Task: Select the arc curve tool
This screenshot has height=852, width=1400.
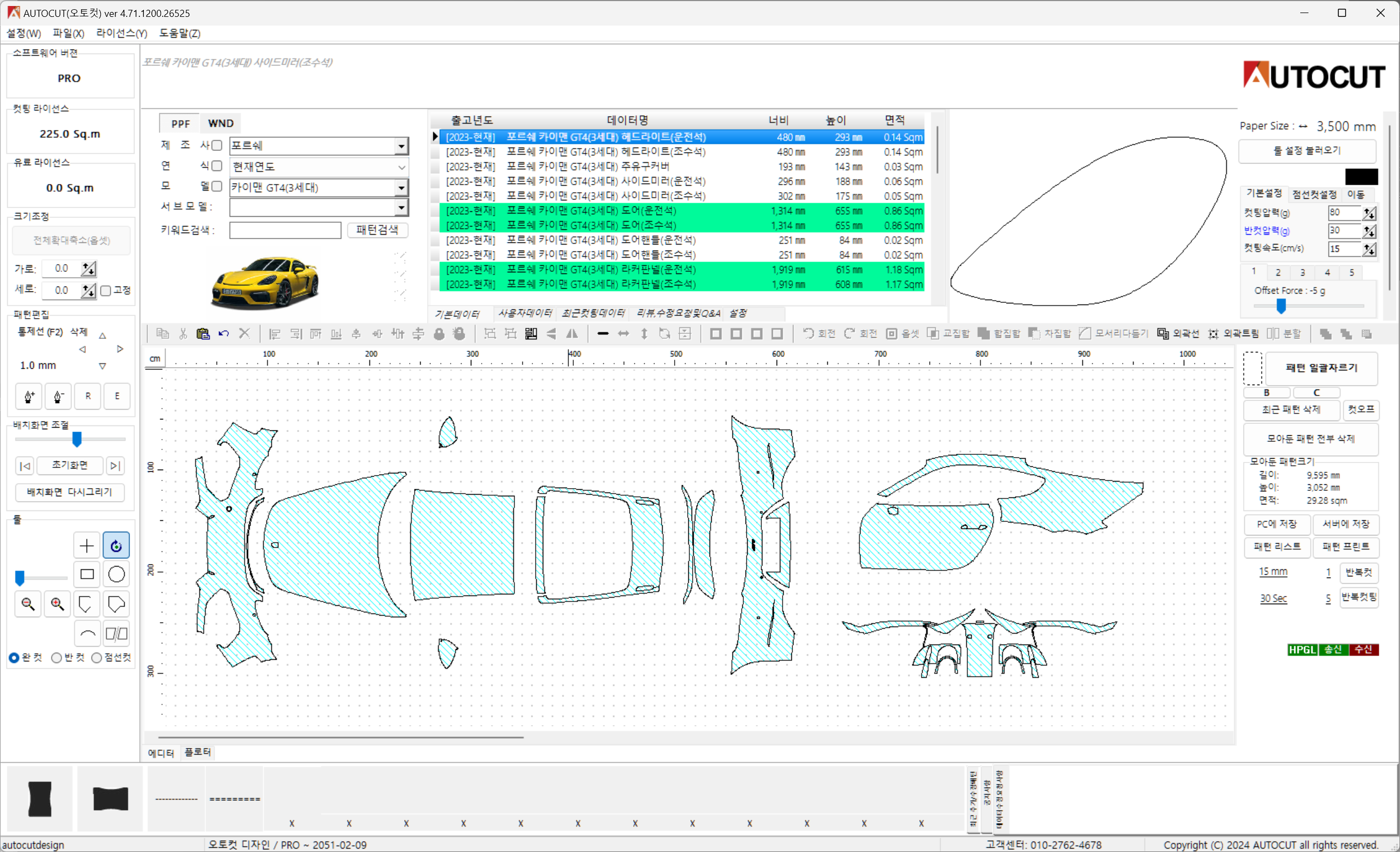Action: [x=87, y=634]
